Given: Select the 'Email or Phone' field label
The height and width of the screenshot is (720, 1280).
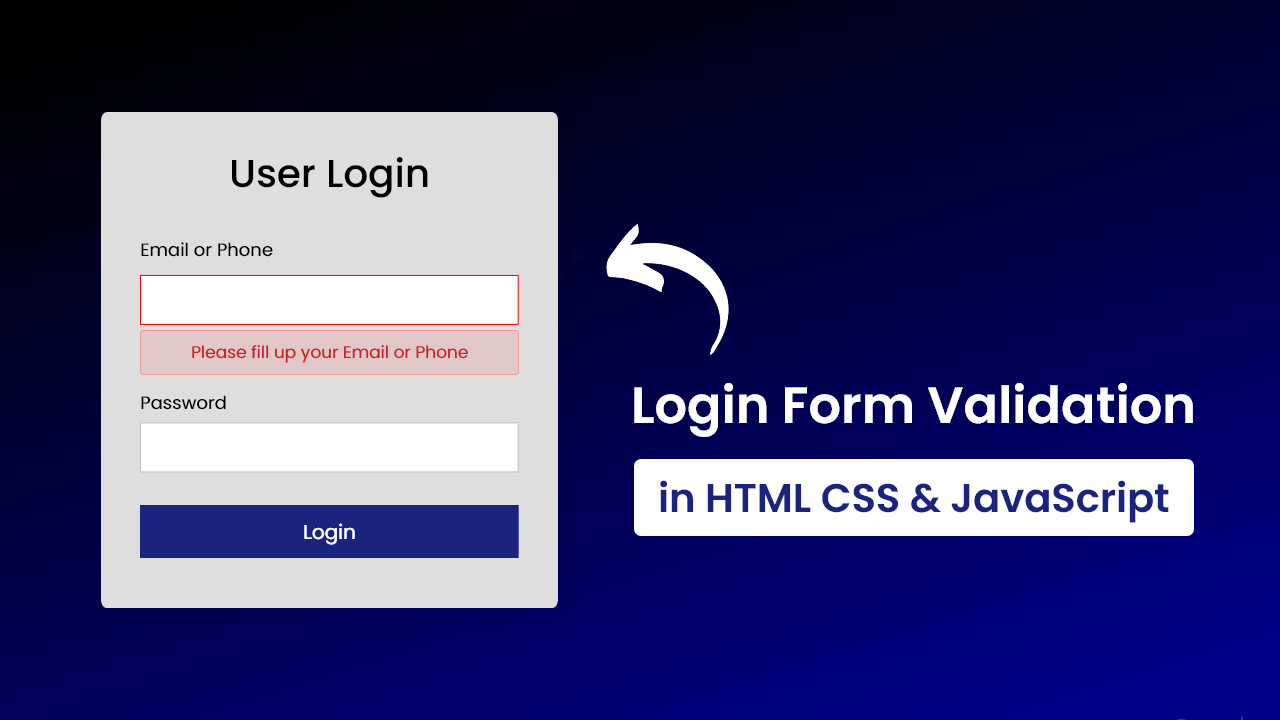Looking at the screenshot, I should point(206,250).
